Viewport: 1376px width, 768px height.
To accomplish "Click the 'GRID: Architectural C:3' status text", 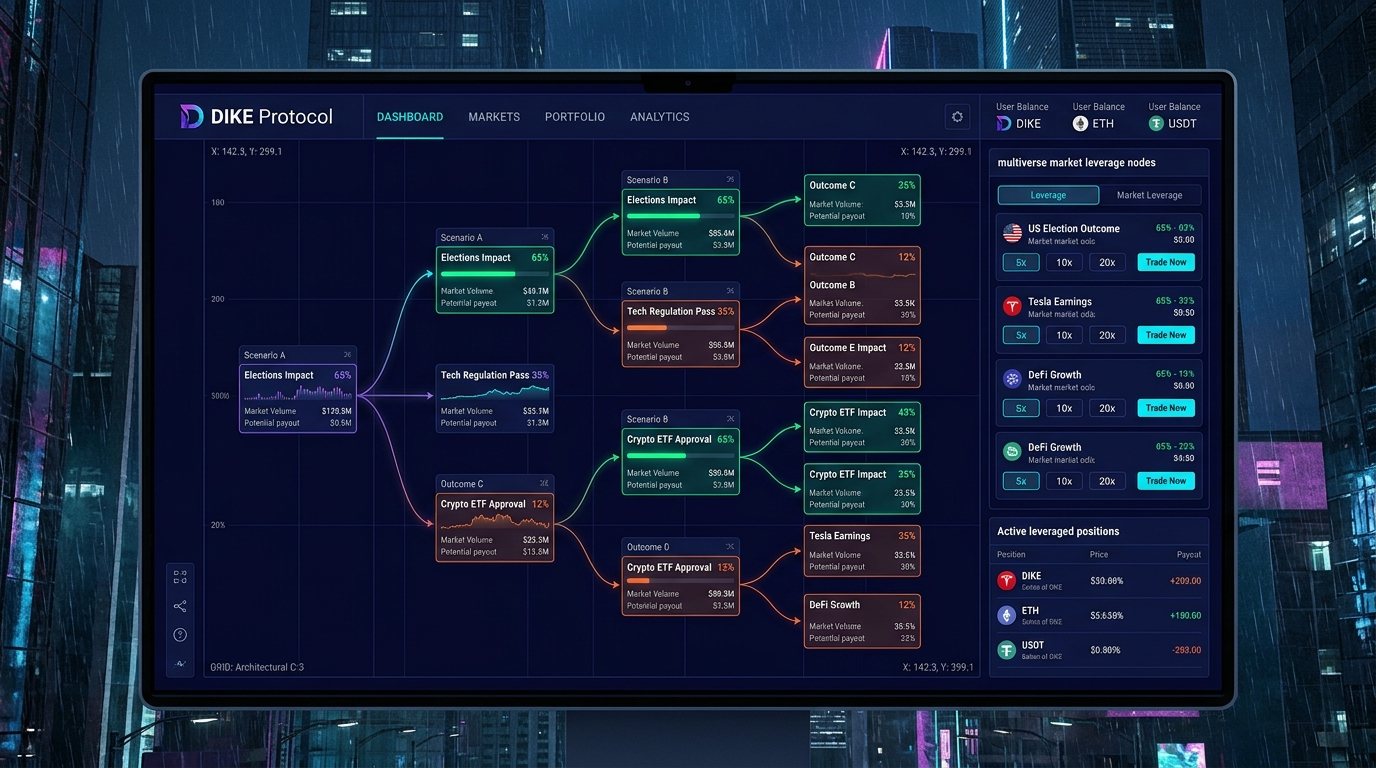I will coord(257,667).
